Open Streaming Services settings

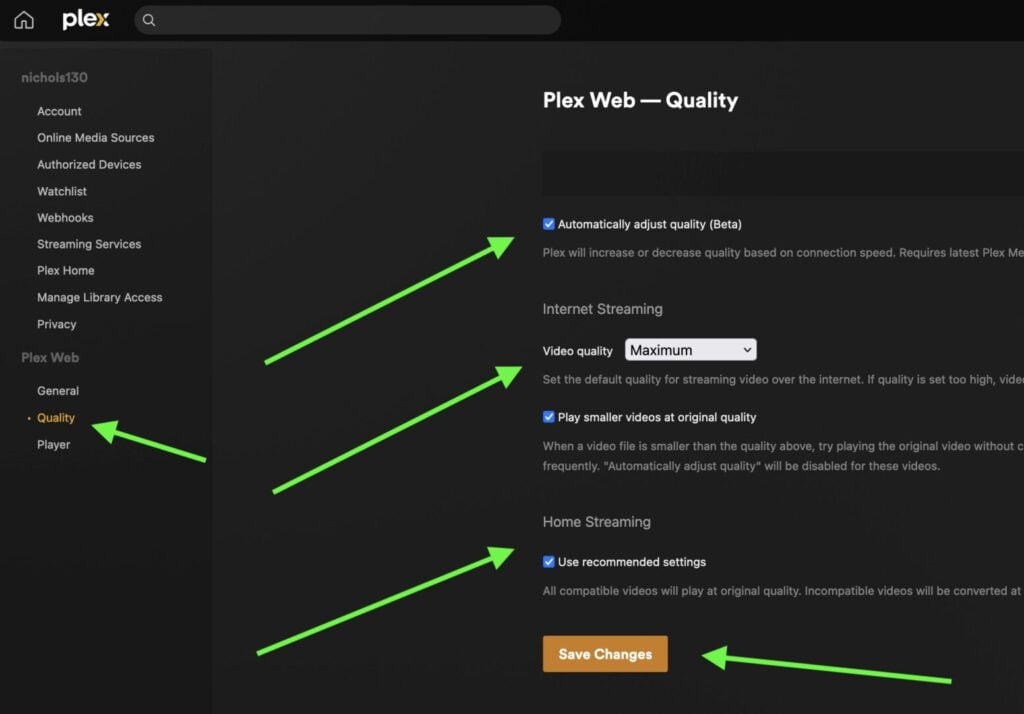click(x=89, y=244)
